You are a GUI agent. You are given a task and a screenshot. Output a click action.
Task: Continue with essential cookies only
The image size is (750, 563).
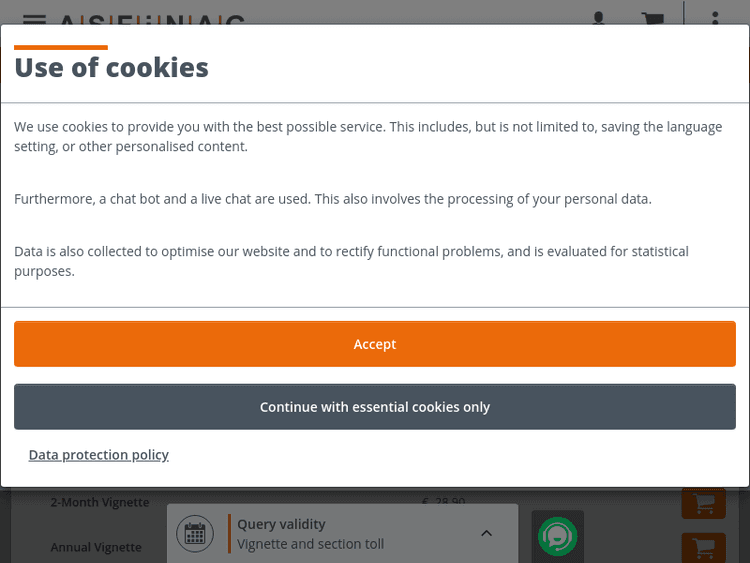(375, 407)
